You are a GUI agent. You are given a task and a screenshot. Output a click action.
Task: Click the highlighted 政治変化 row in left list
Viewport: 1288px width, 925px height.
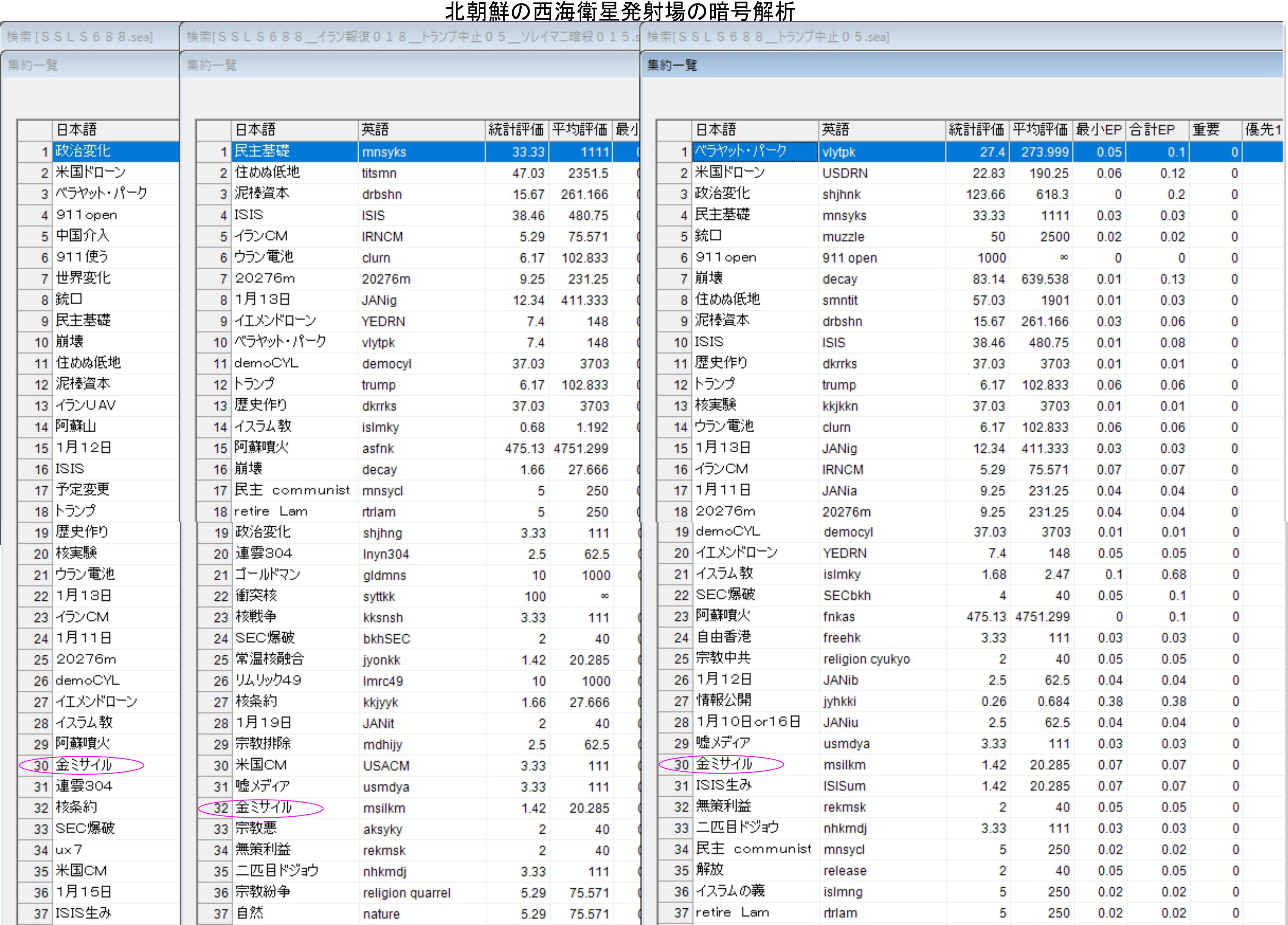click(83, 152)
